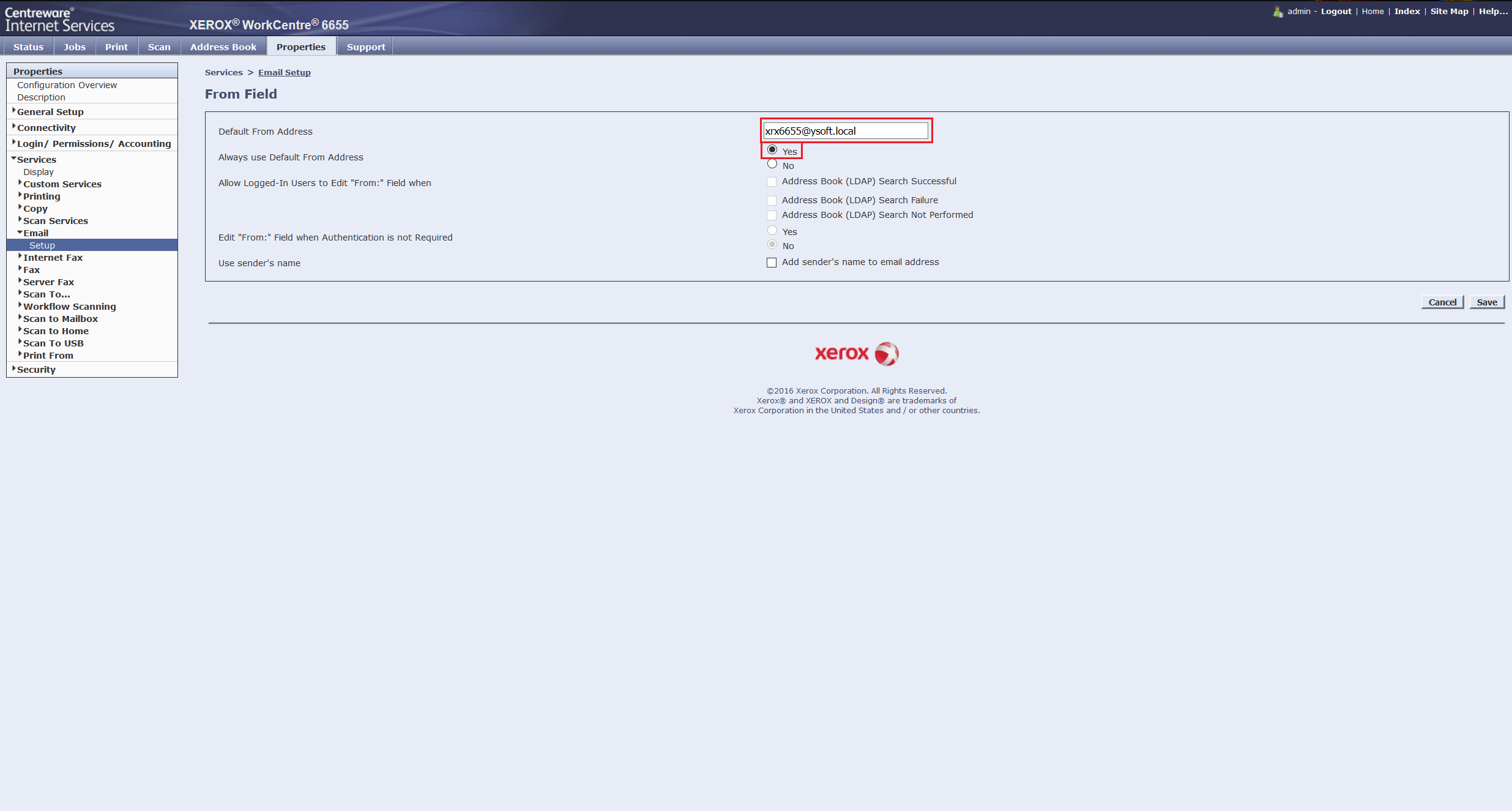Click the admin user icon in the header
Screen dimensions: 1512x811
point(1278,11)
